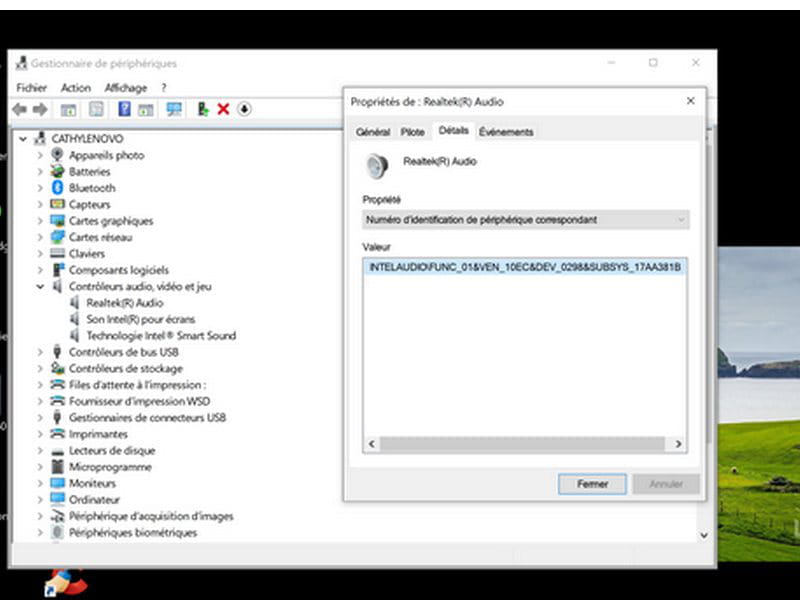Expand the Moniteurs category
Screen dimensions: 800x600
coord(40,483)
